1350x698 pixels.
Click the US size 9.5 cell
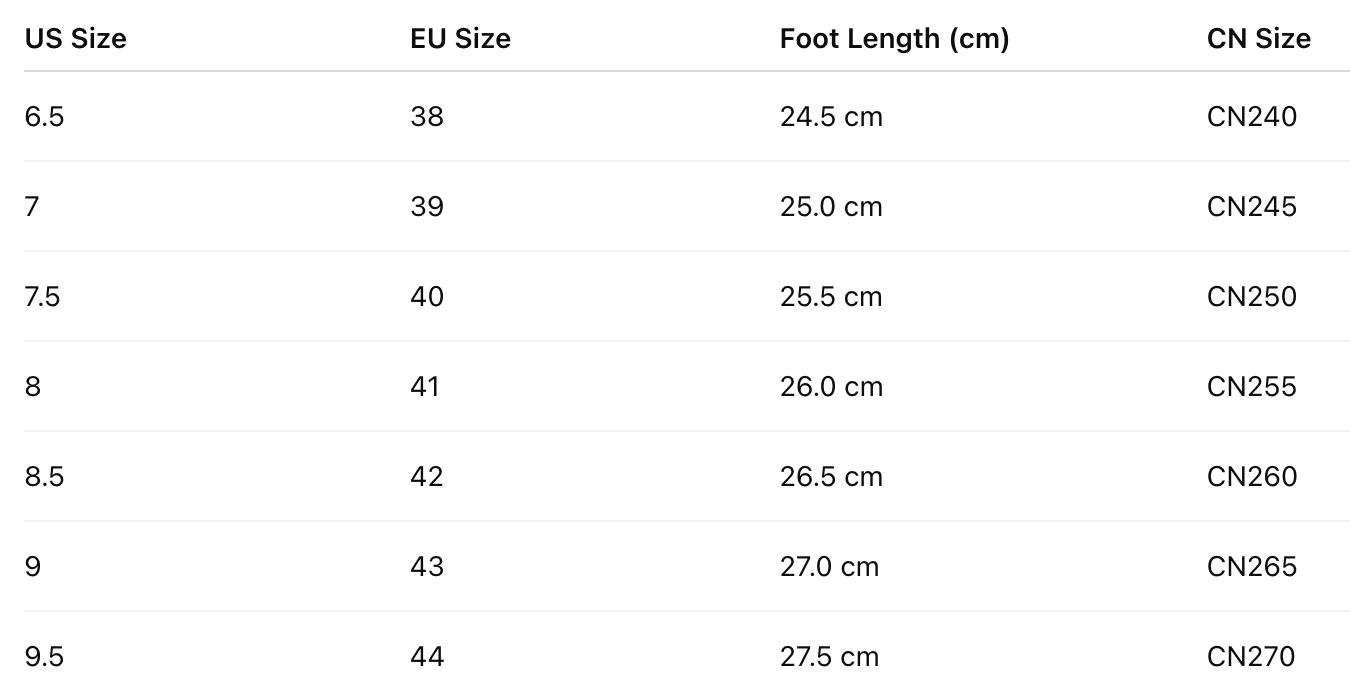[x=44, y=657]
